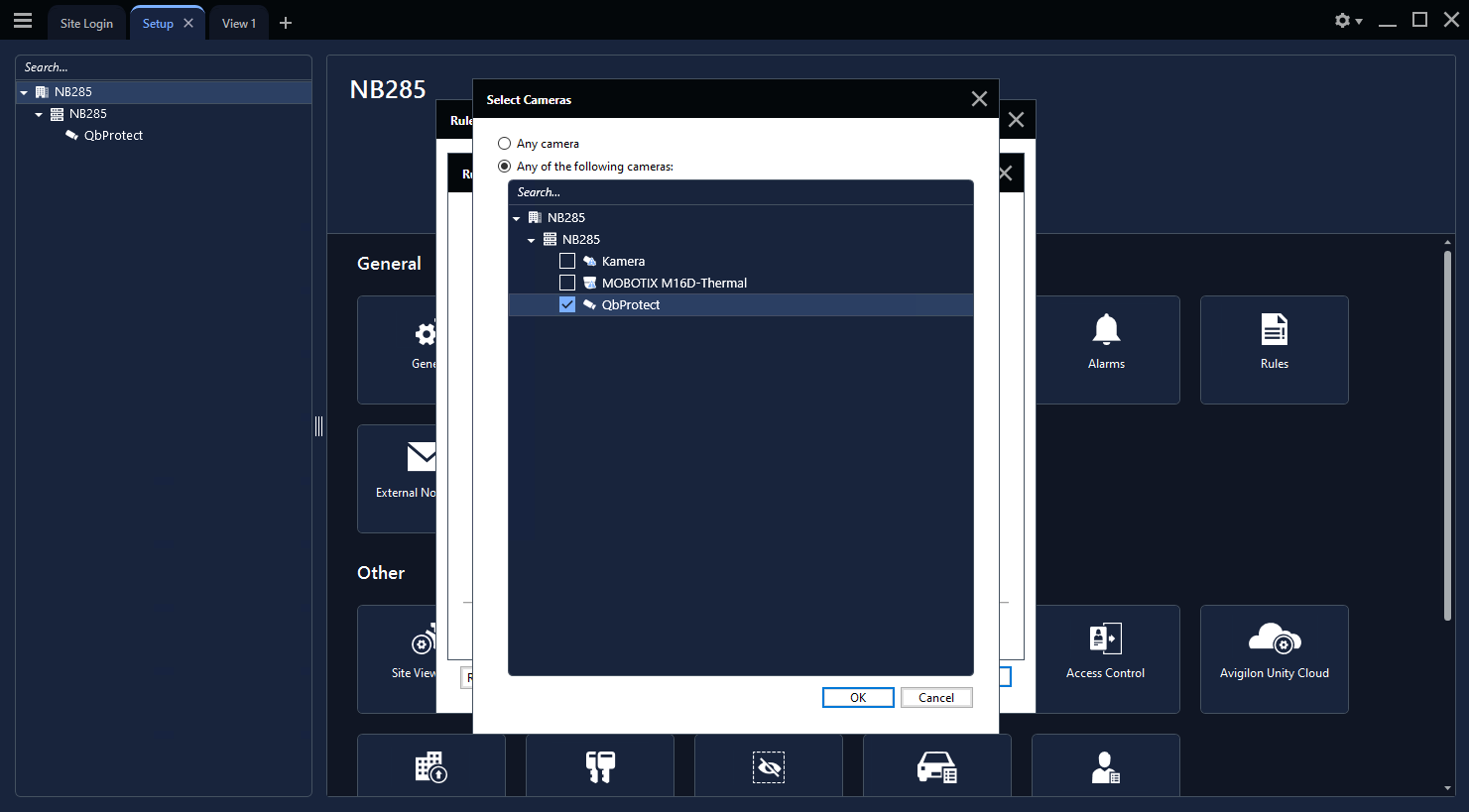Viewport: 1469px width, 812px height.
Task: Select the 'Any camera' radio option
Action: (x=505, y=144)
